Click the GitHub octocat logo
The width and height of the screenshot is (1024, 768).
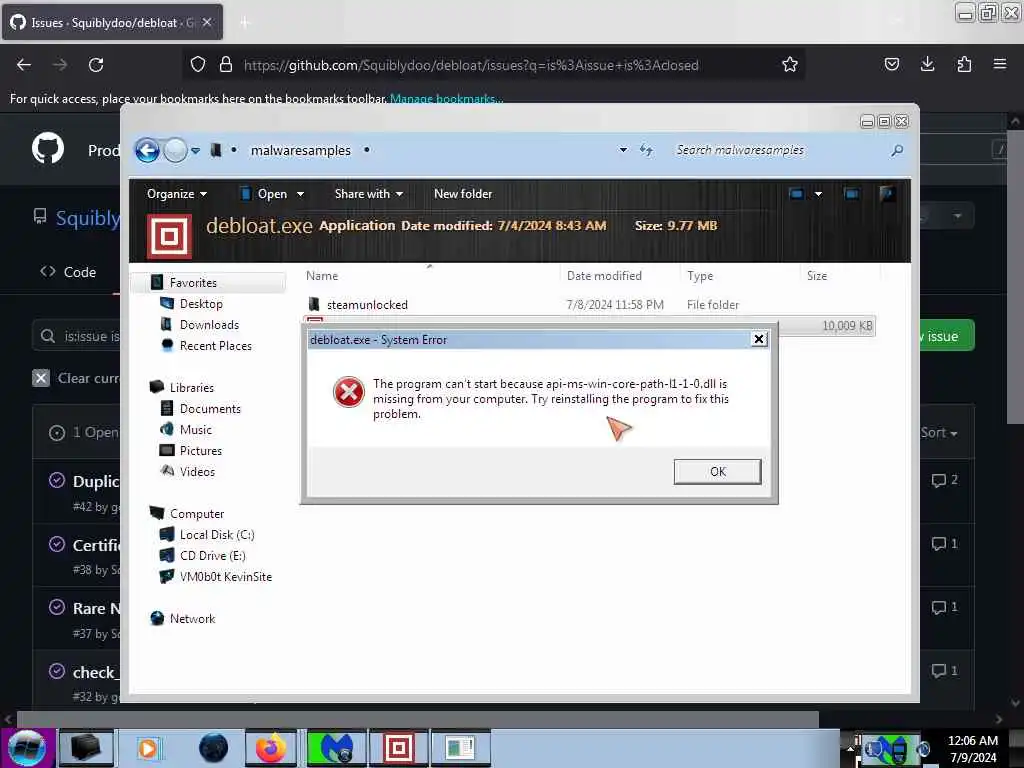[48, 149]
